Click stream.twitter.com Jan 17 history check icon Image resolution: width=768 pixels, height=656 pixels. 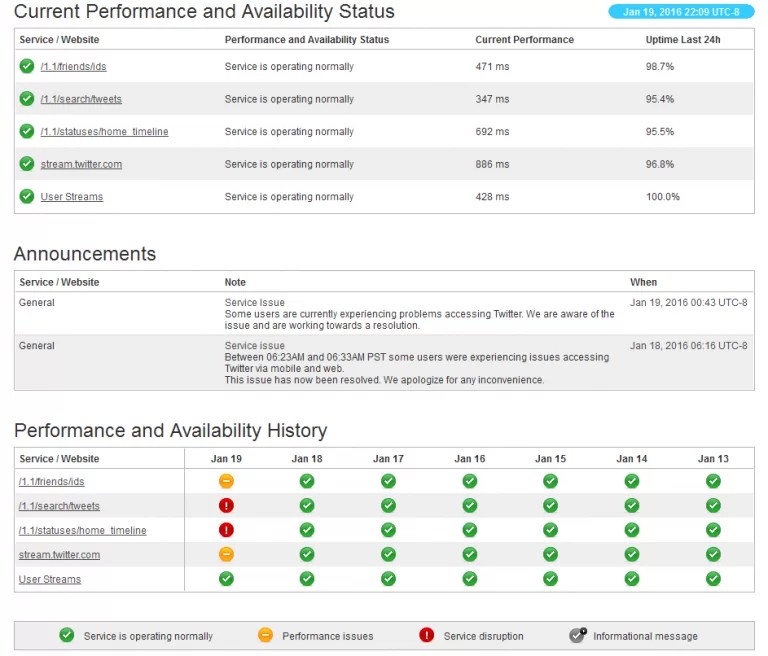[x=388, y=555]
